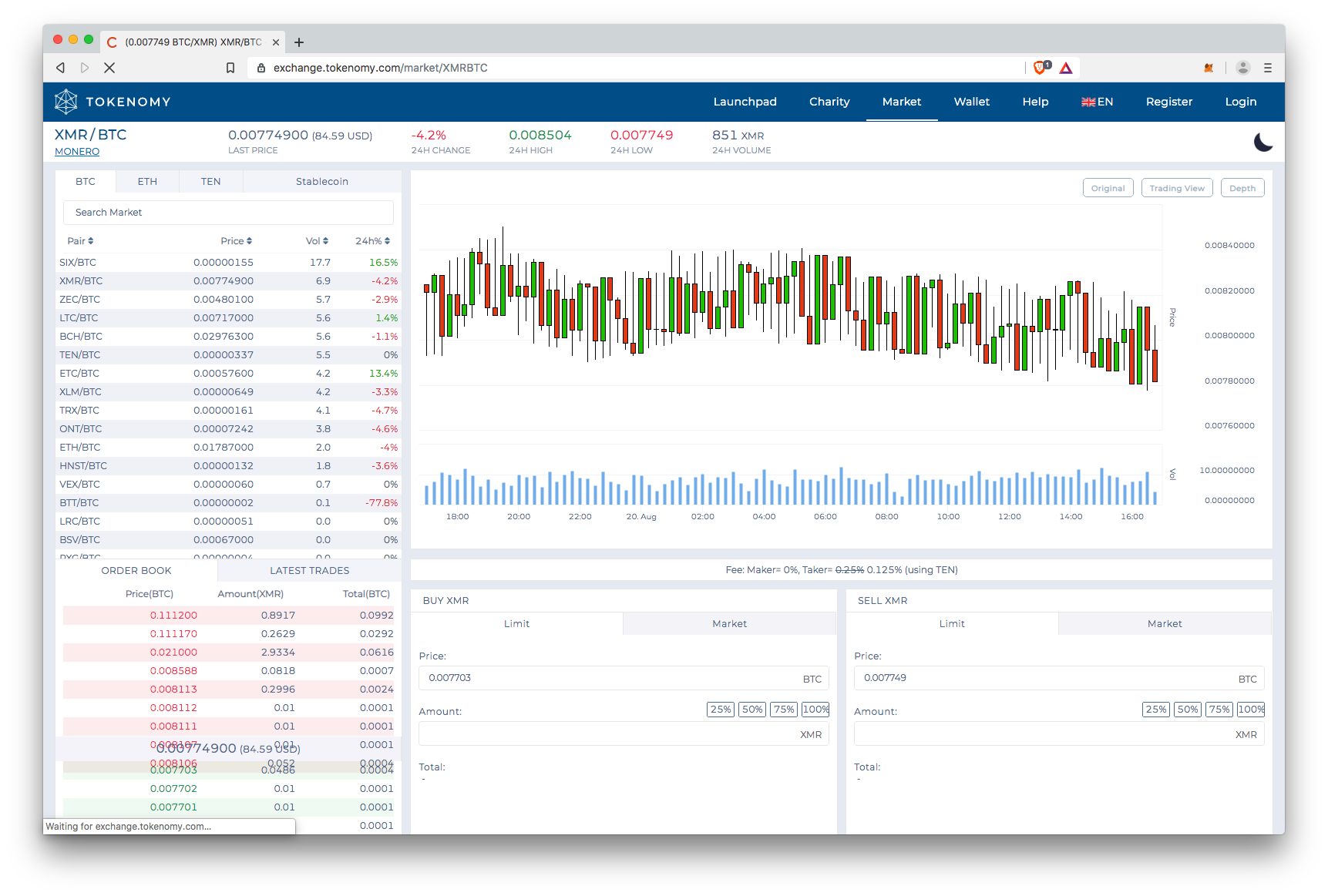Open the EN language selector
Image resolution: width=1328 pixels, height=896 pixels.
tap(1097, 102)
